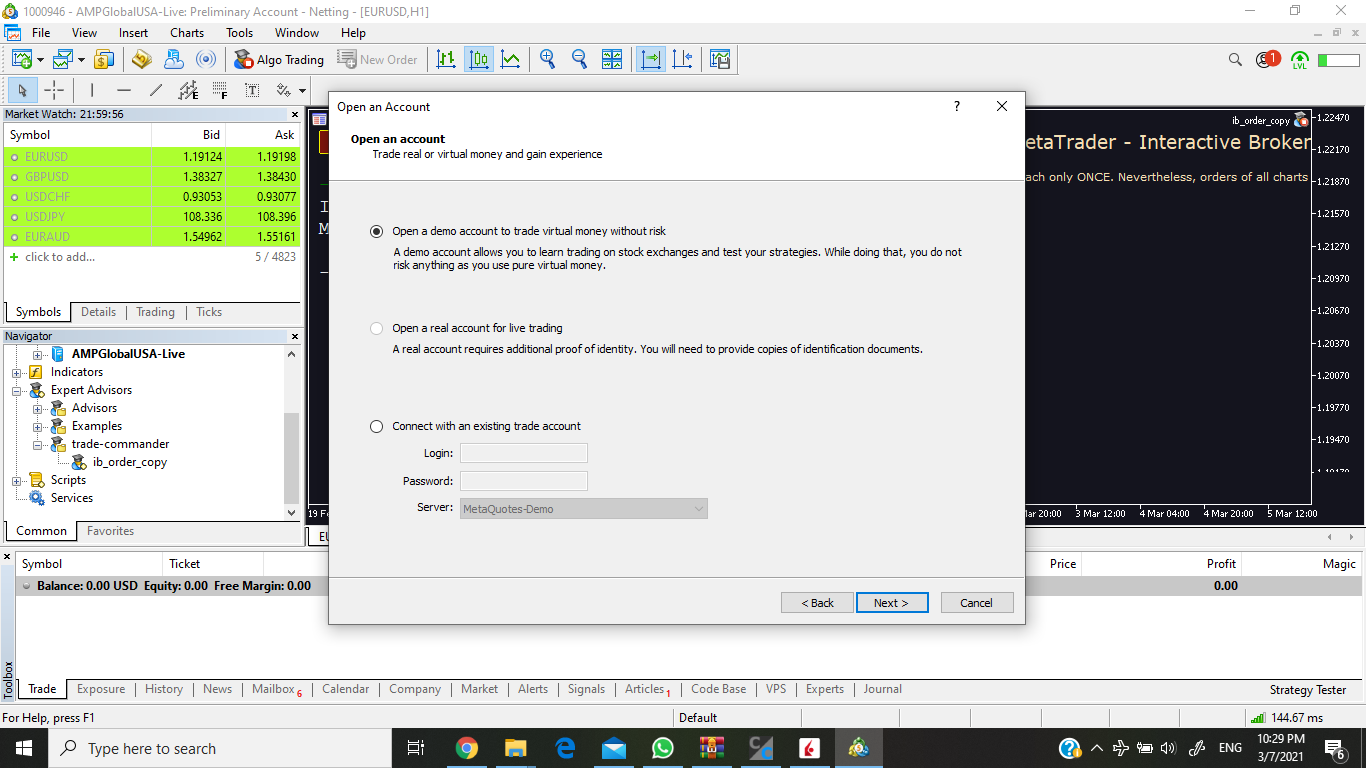Click the Login input field
Image resolution: width=1366 pixels, height=768 pixels.
click(x=524, y=453)
